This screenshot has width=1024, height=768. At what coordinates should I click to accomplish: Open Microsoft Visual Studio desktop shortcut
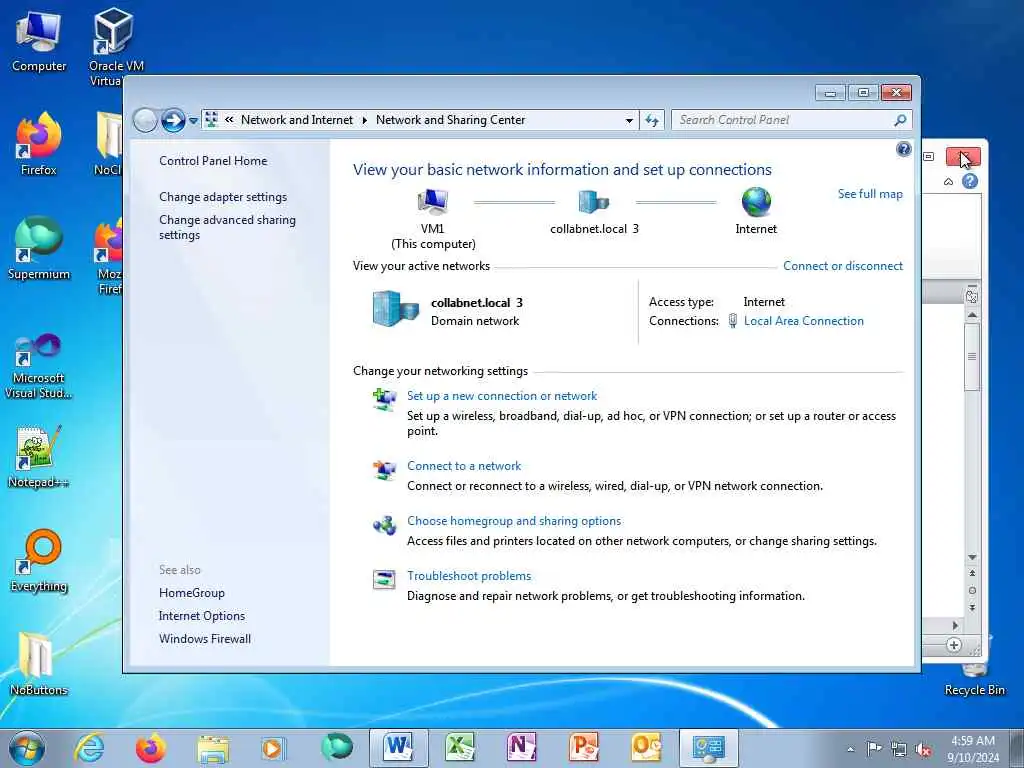(39, 366)
